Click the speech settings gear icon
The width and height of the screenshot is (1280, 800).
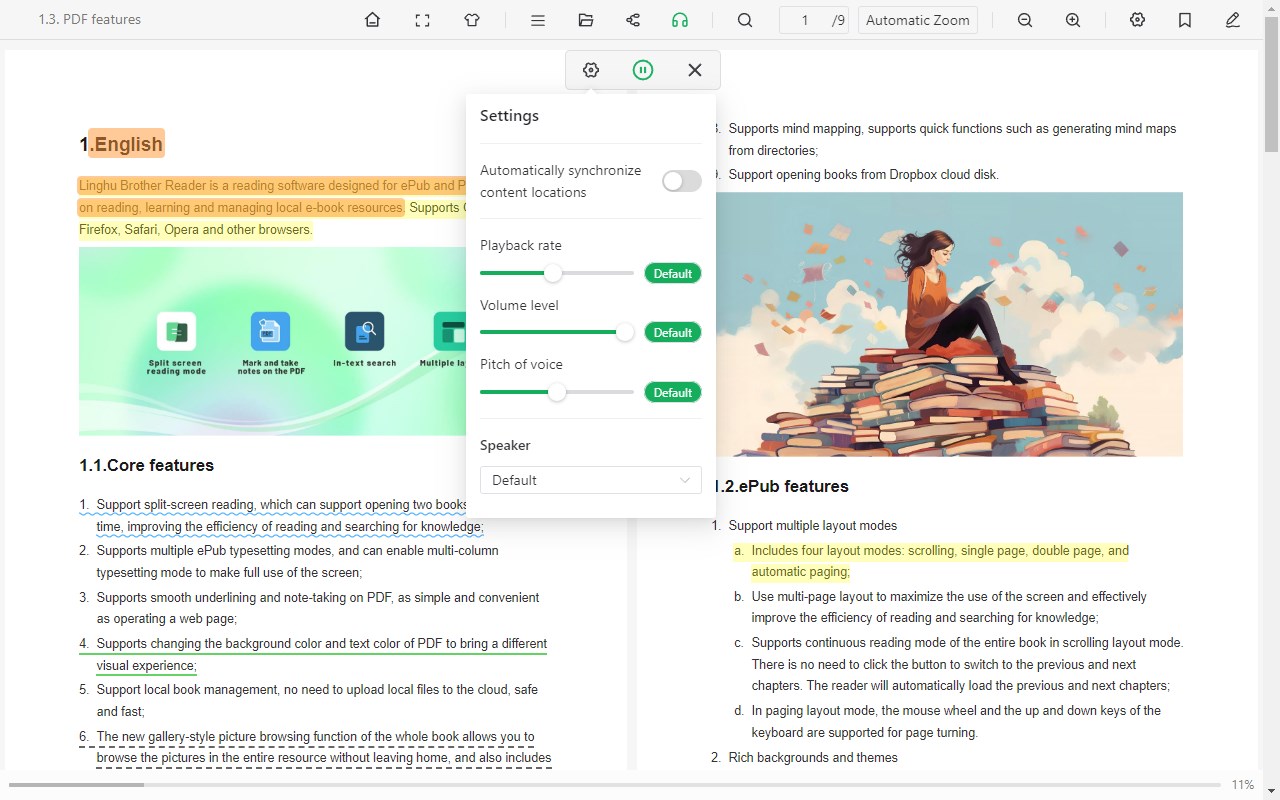pyautogui.click(x=591, y=70)
